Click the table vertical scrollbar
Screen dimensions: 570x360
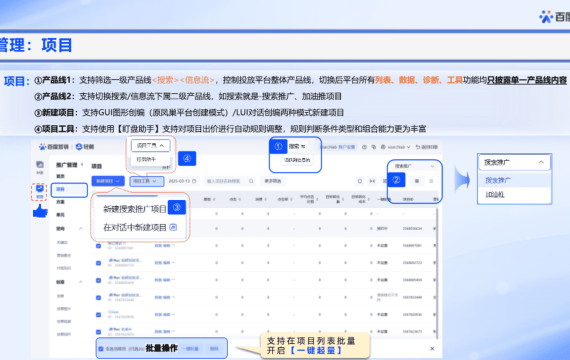(x=437, y=273)
